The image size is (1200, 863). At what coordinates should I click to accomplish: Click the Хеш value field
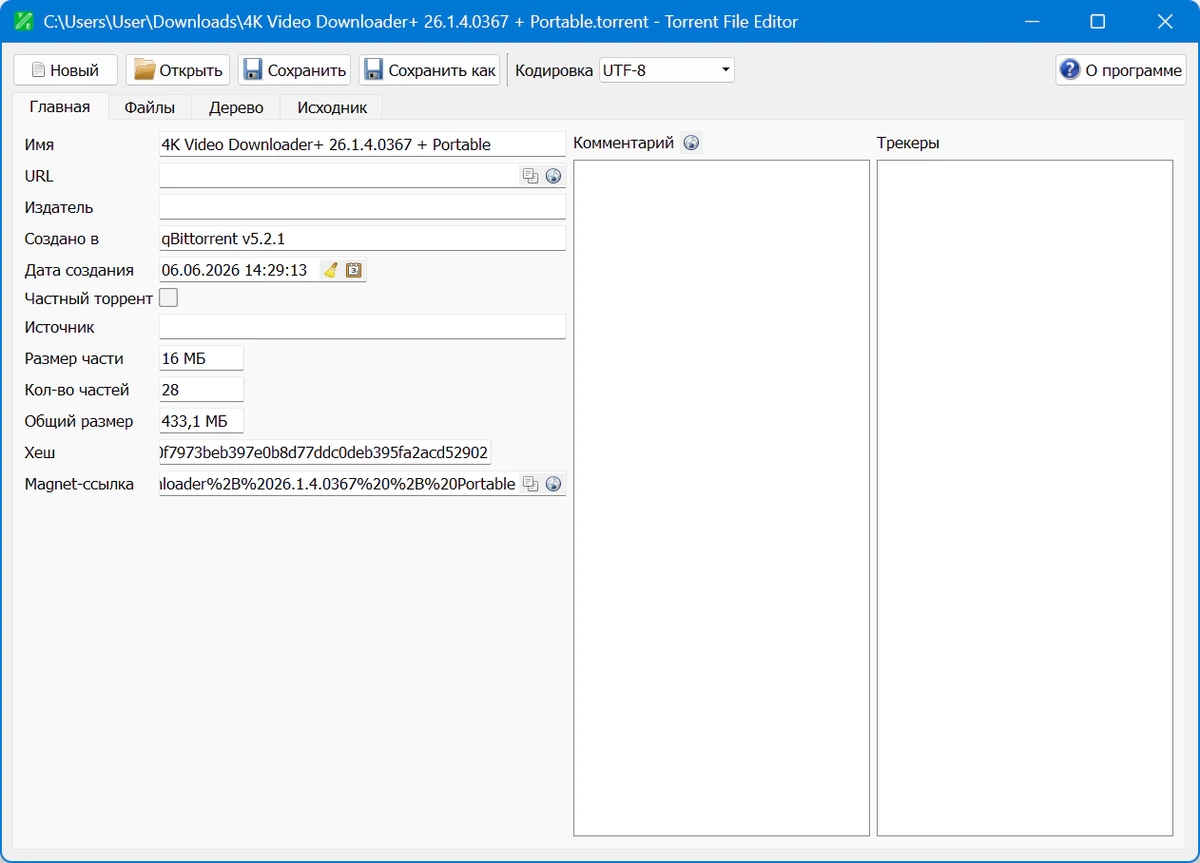tap(325, 453)
